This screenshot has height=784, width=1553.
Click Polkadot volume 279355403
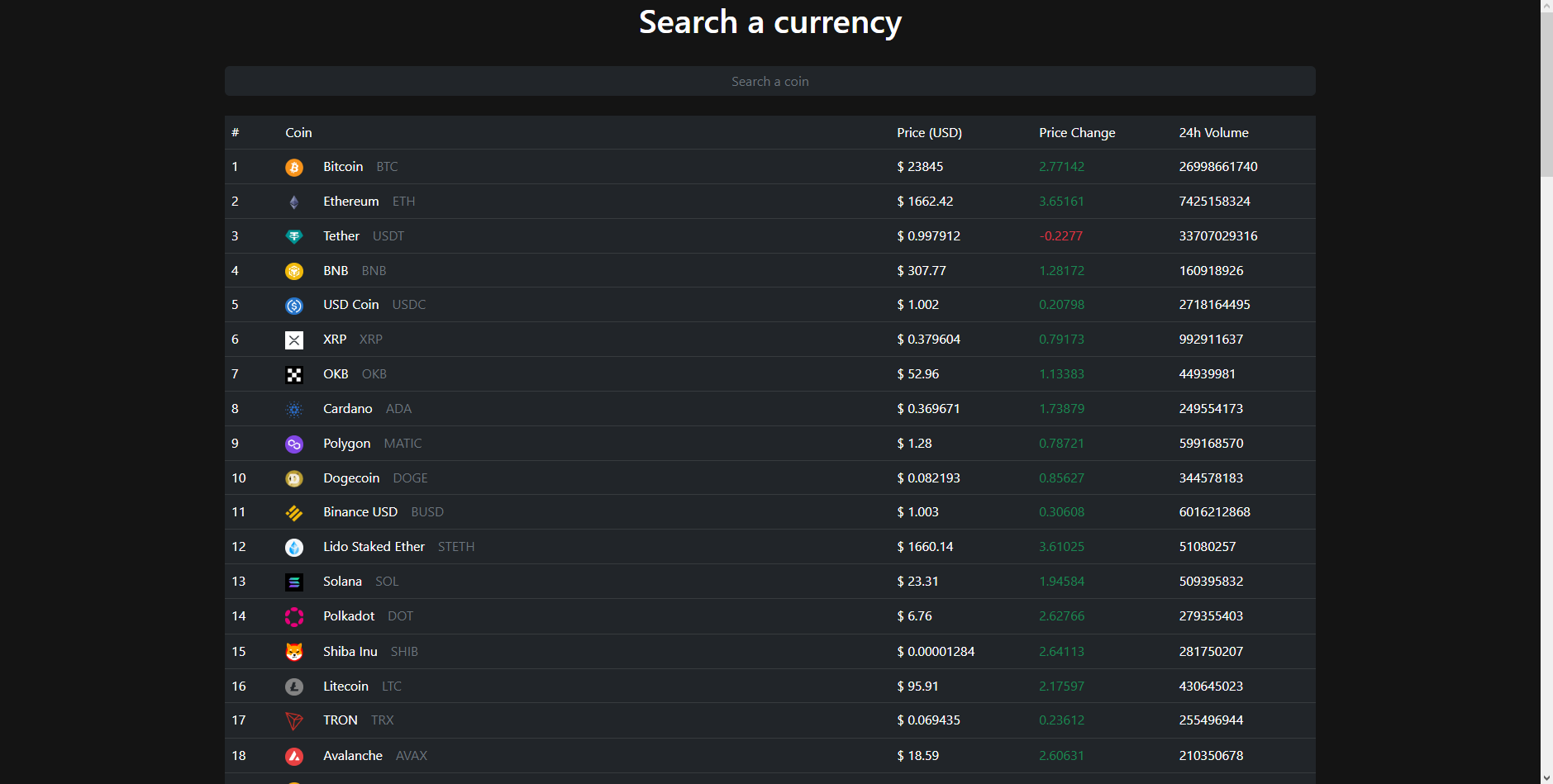click(x=1211, y=616)
